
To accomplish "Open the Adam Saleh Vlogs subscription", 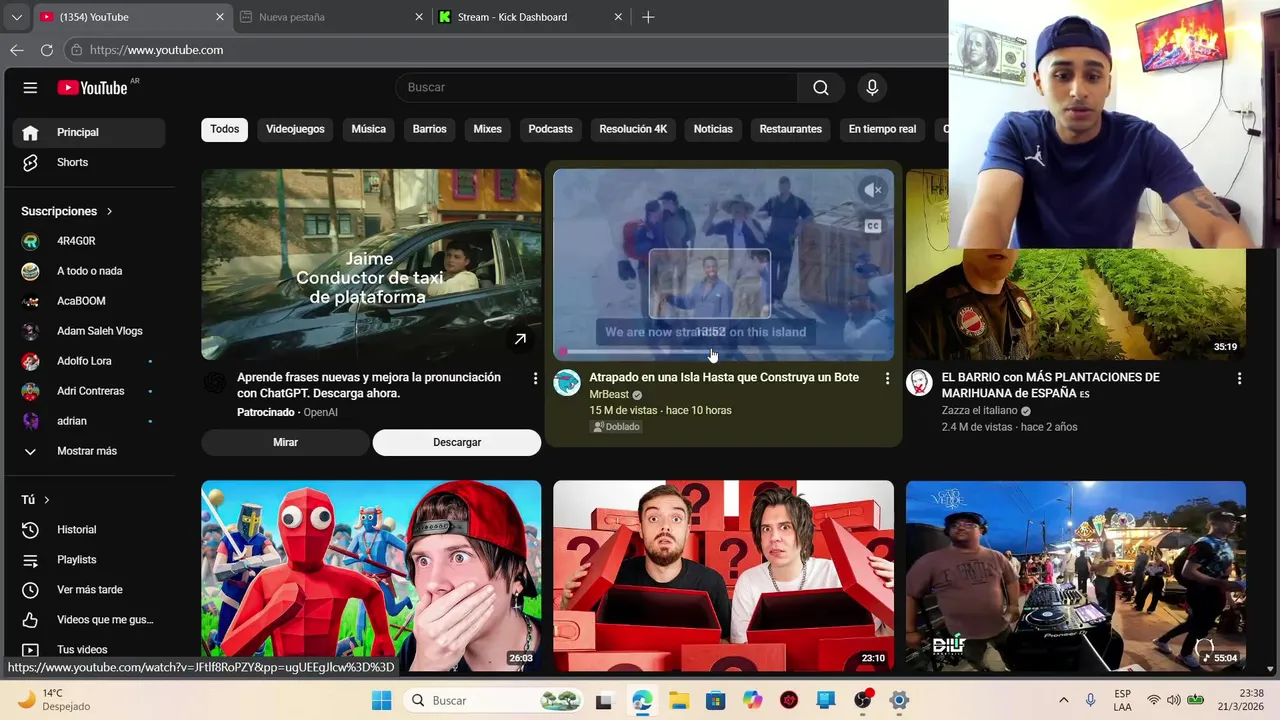I will [x=89, y=331].
